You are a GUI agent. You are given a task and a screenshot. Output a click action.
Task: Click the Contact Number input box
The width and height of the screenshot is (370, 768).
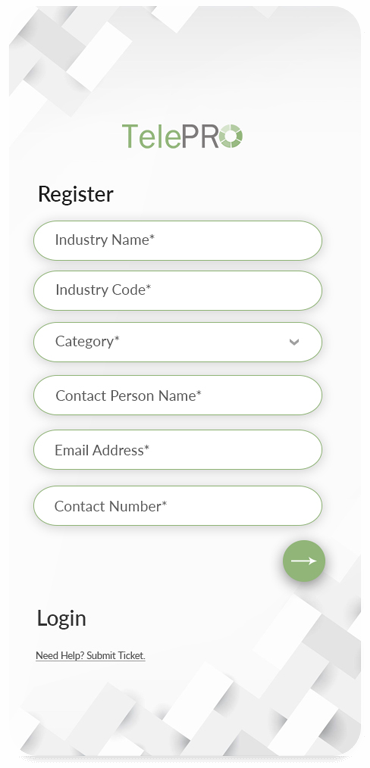[178, 506]
